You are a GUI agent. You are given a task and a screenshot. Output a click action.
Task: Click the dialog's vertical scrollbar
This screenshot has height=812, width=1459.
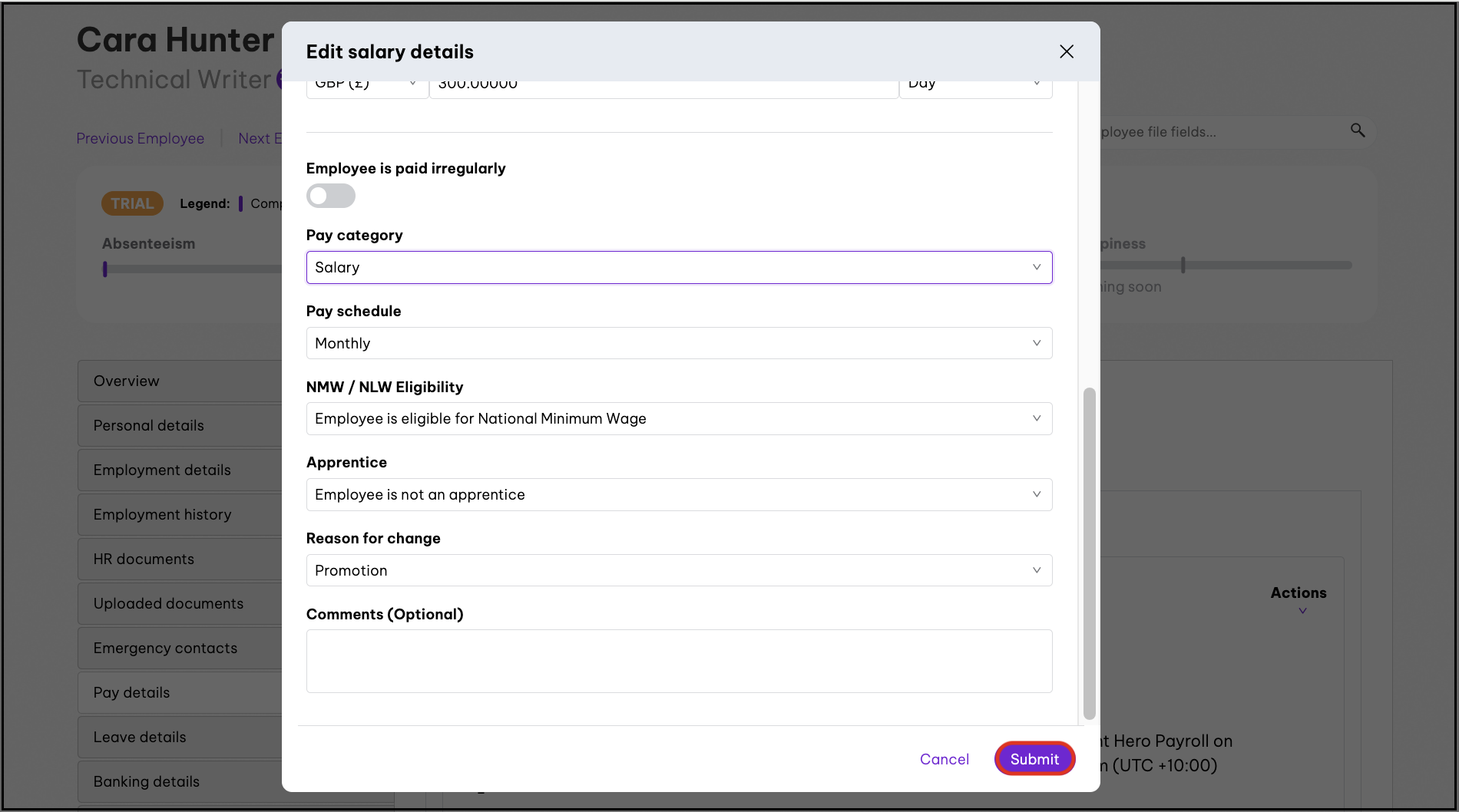pyautogui.click(x=1089, y=553)
